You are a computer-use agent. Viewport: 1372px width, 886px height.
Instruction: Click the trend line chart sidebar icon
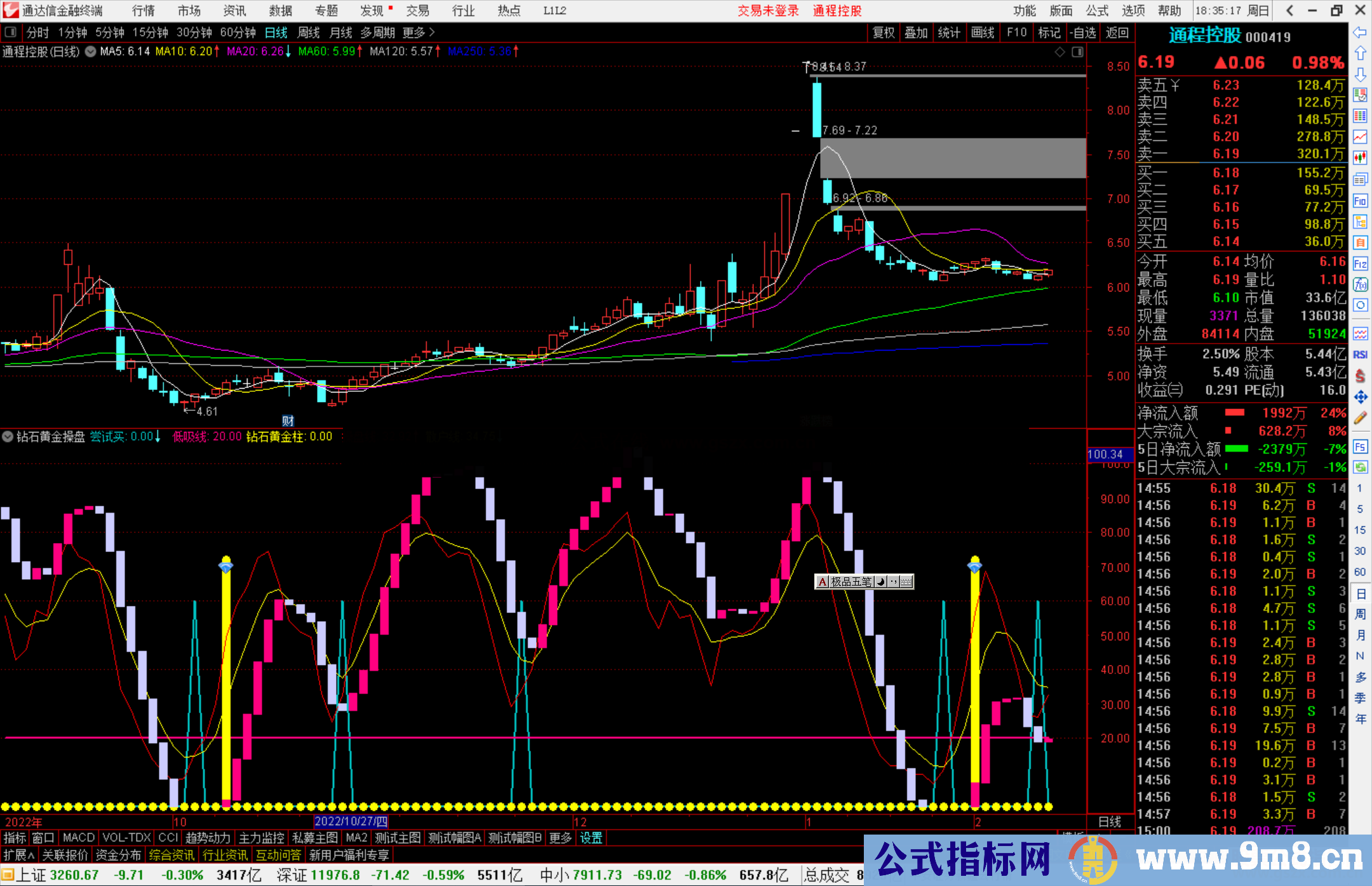[x=1360, y=137]
